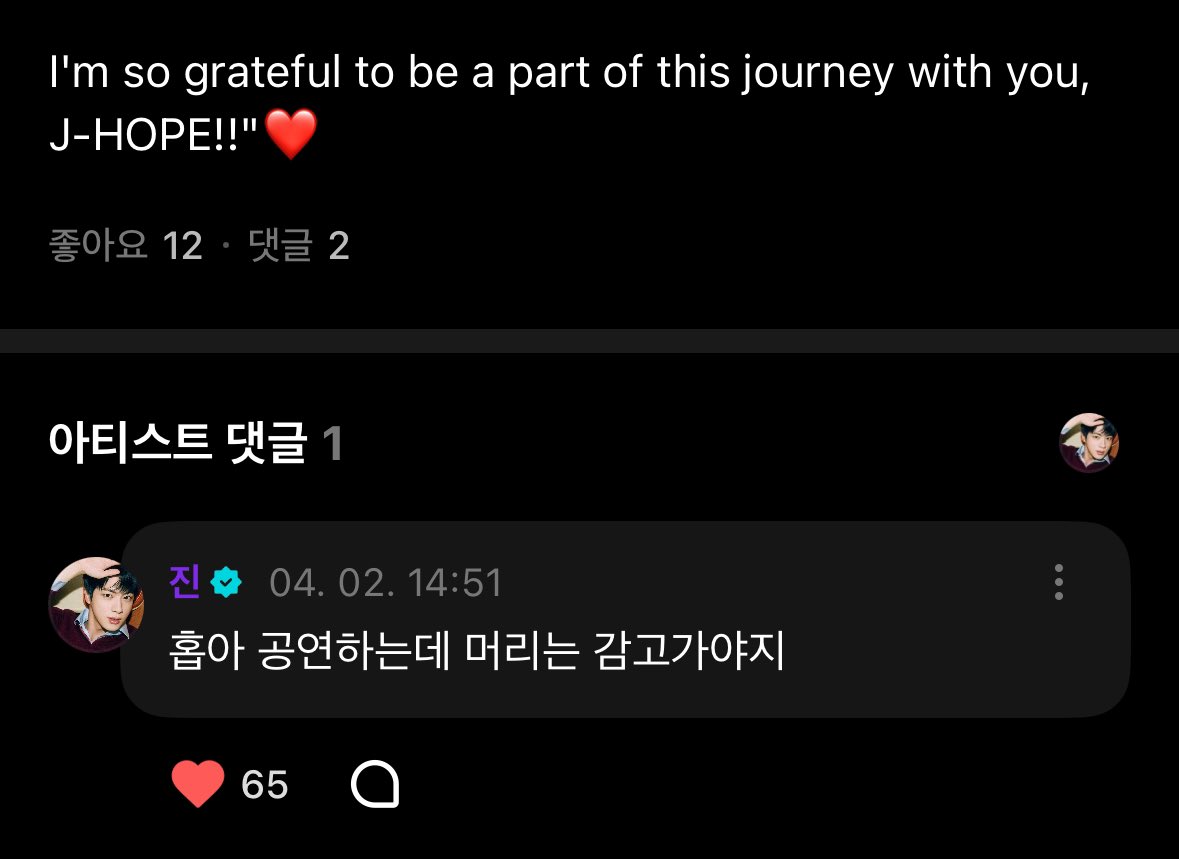This screenshot has width=1179, height=859.
Task: Tap the reply bubble icon under Jin's comment
Action: (x=375, y=785)
